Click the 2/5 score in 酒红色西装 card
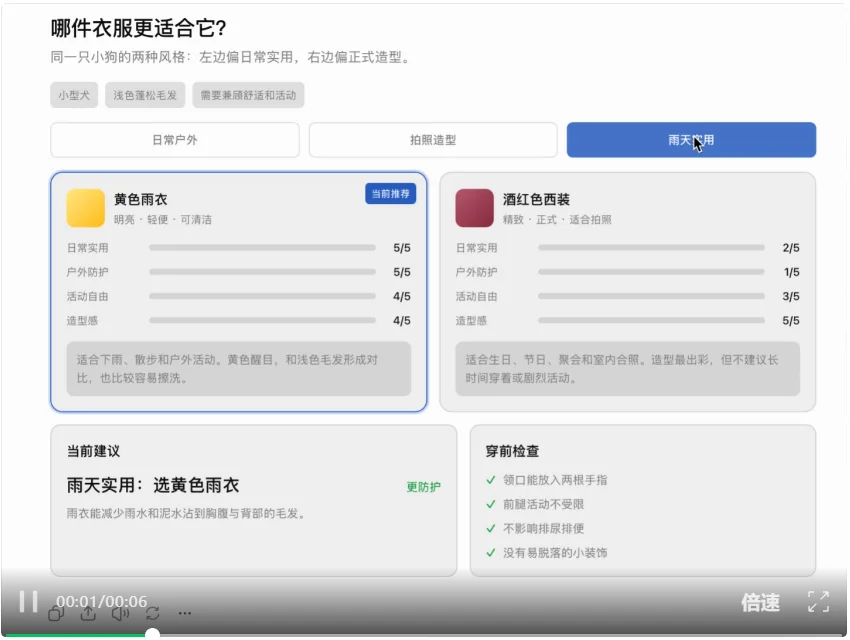Image resolution: width=850 pixels, height=640 pixels. click(x=791, y=248)
